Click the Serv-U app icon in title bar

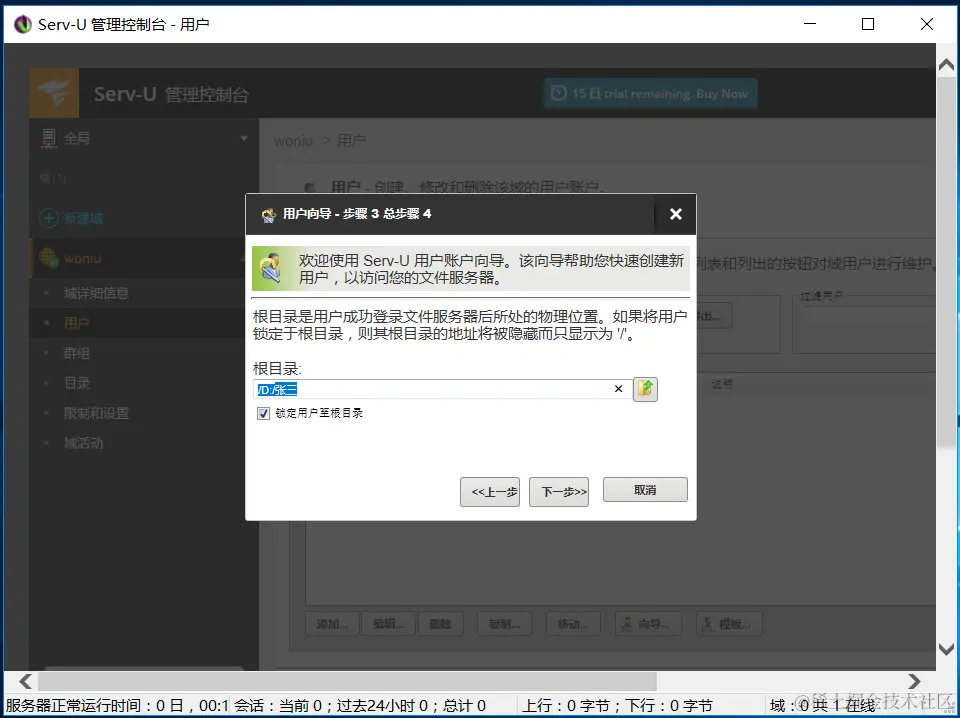[23, 24]
